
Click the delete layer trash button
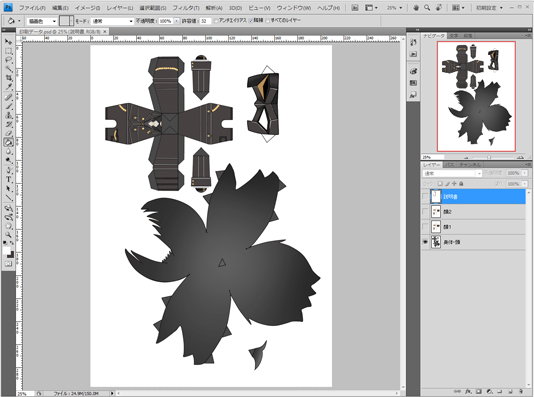point(521,392)
